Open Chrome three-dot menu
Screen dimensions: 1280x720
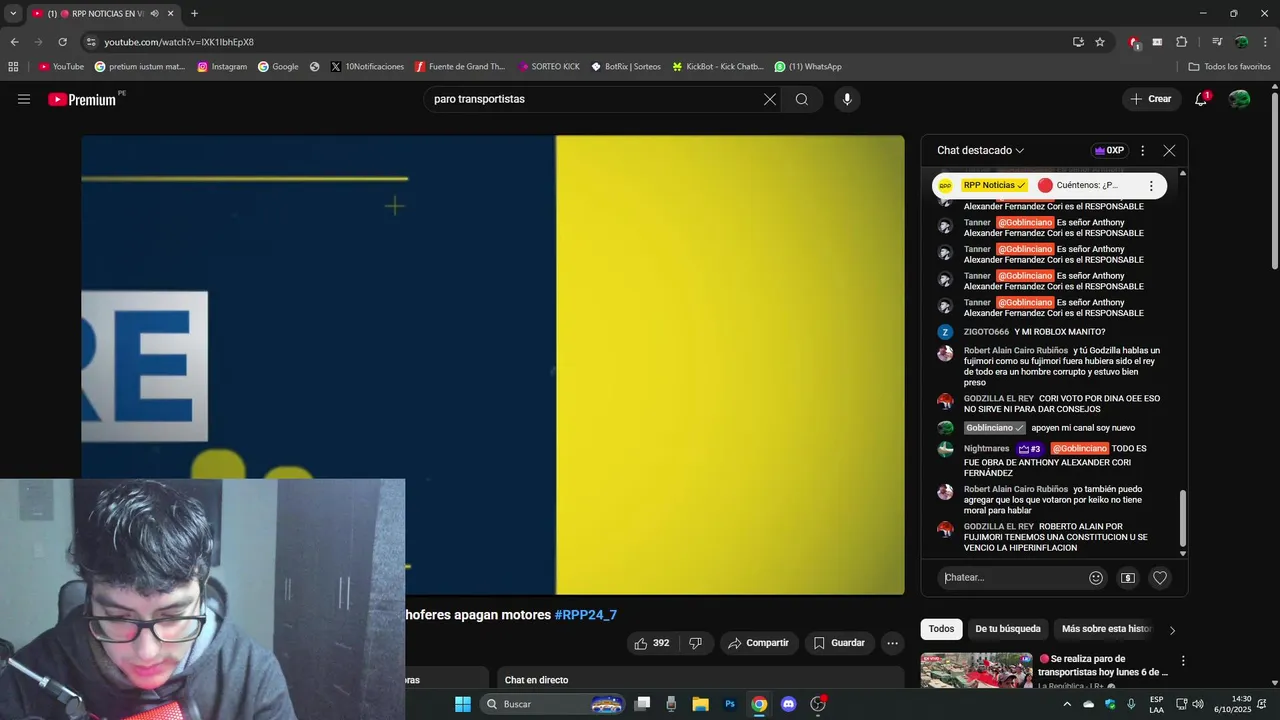[1264, 42]
